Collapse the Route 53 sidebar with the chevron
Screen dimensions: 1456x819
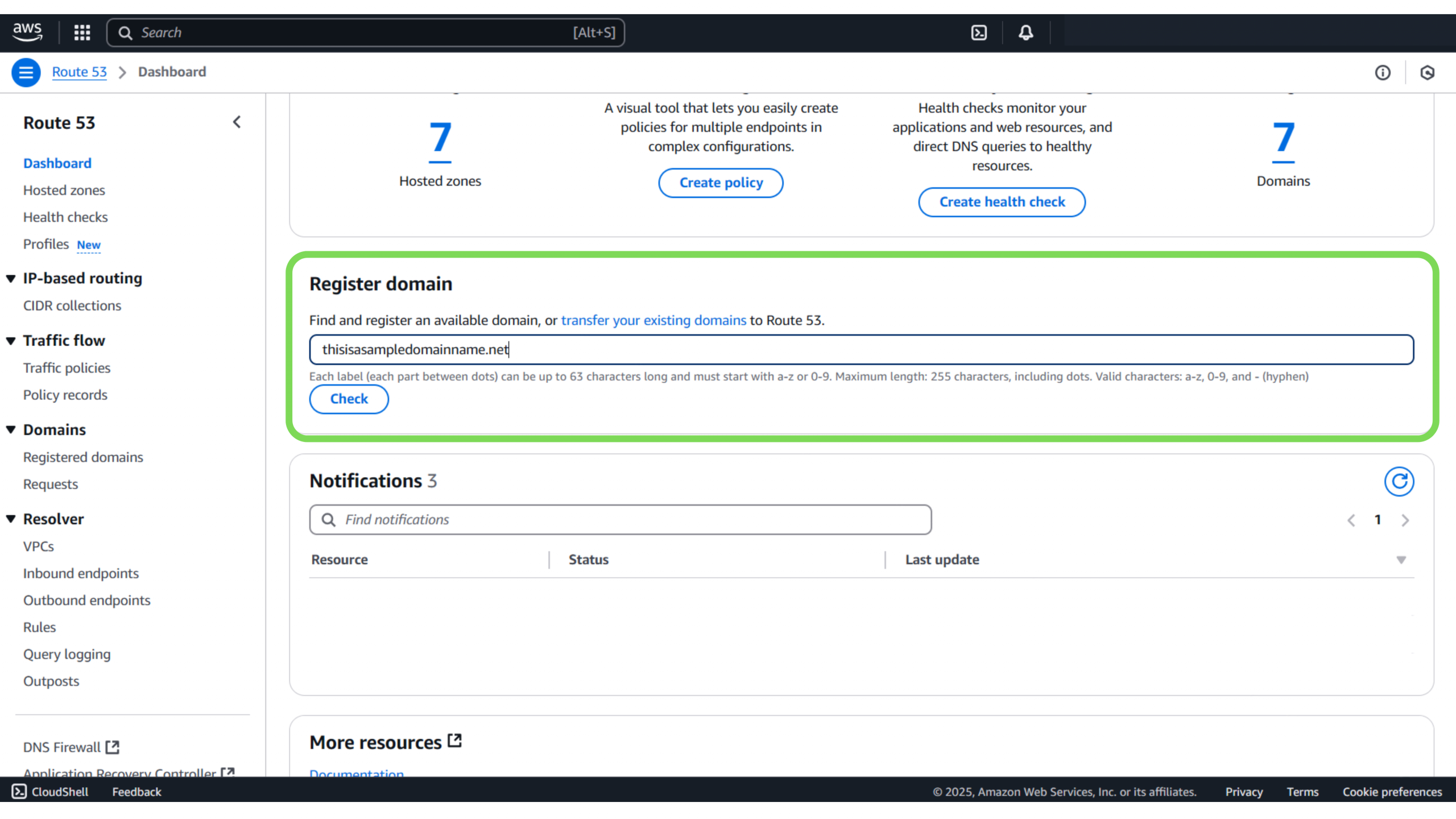237,122
